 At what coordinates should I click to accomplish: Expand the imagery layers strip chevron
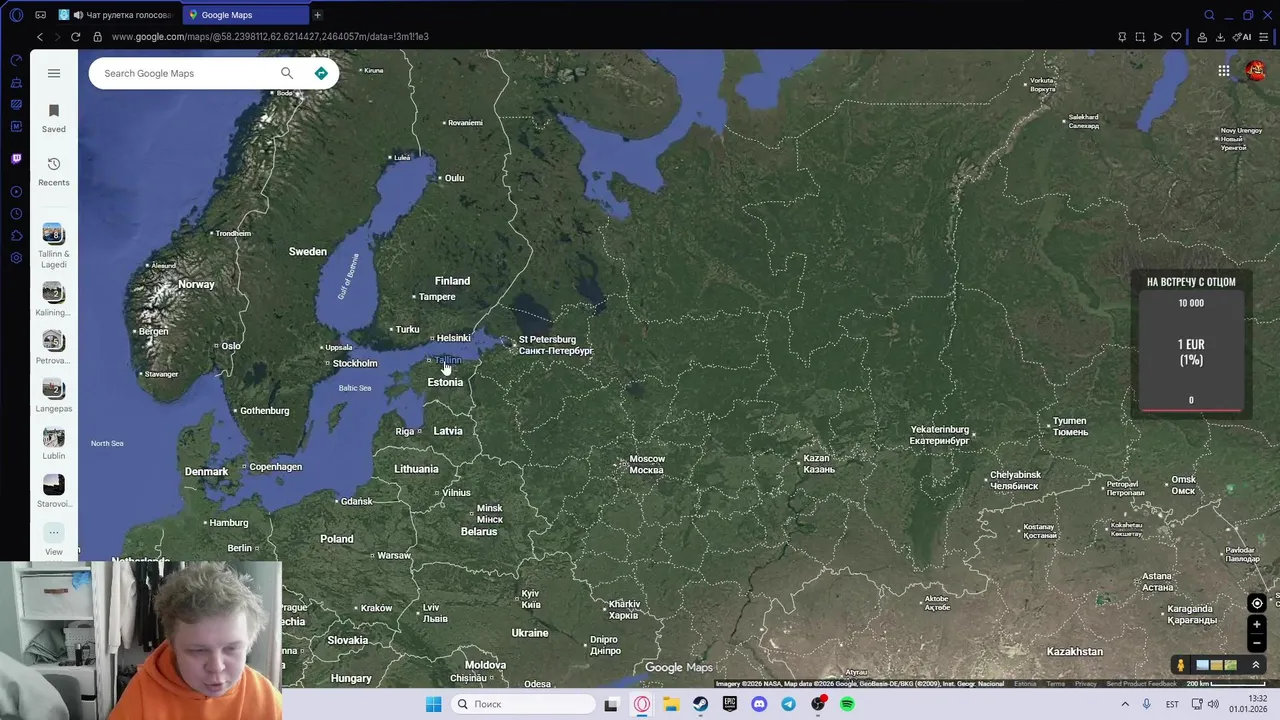[1256, 665]
